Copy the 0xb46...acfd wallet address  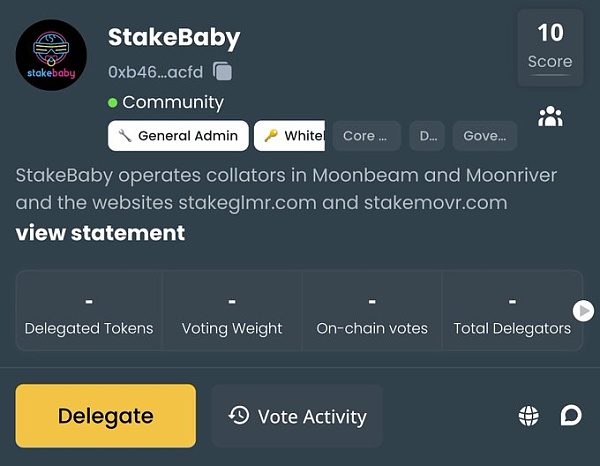223,71
